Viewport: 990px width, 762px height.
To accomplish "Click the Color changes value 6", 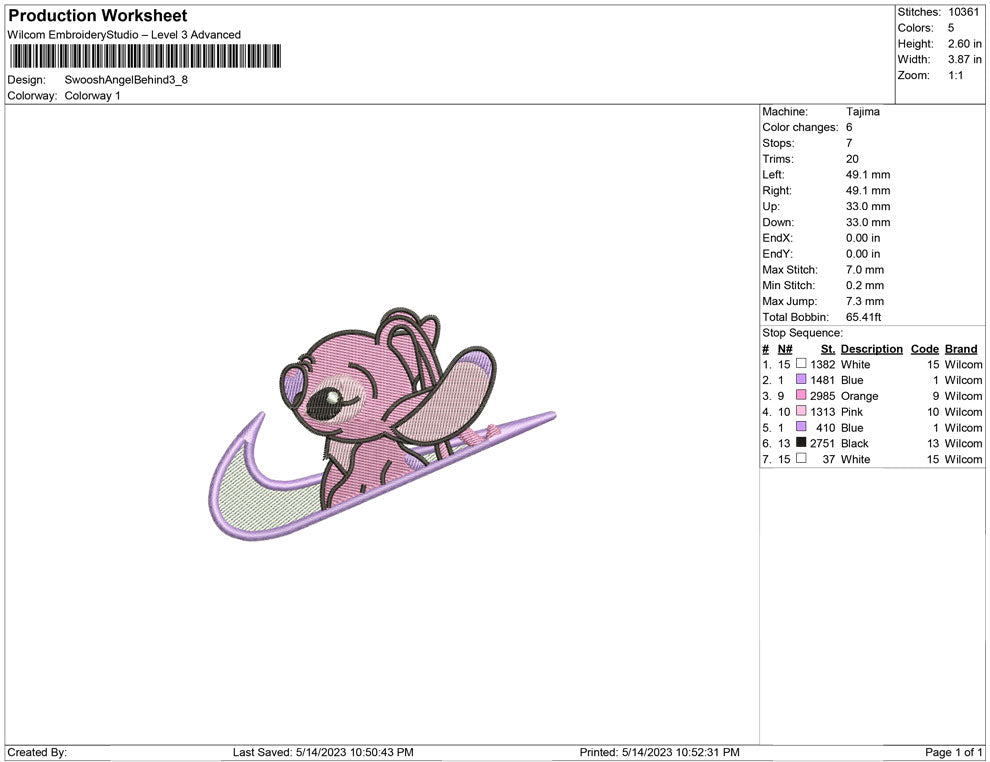I will click(x=849, y=128).
